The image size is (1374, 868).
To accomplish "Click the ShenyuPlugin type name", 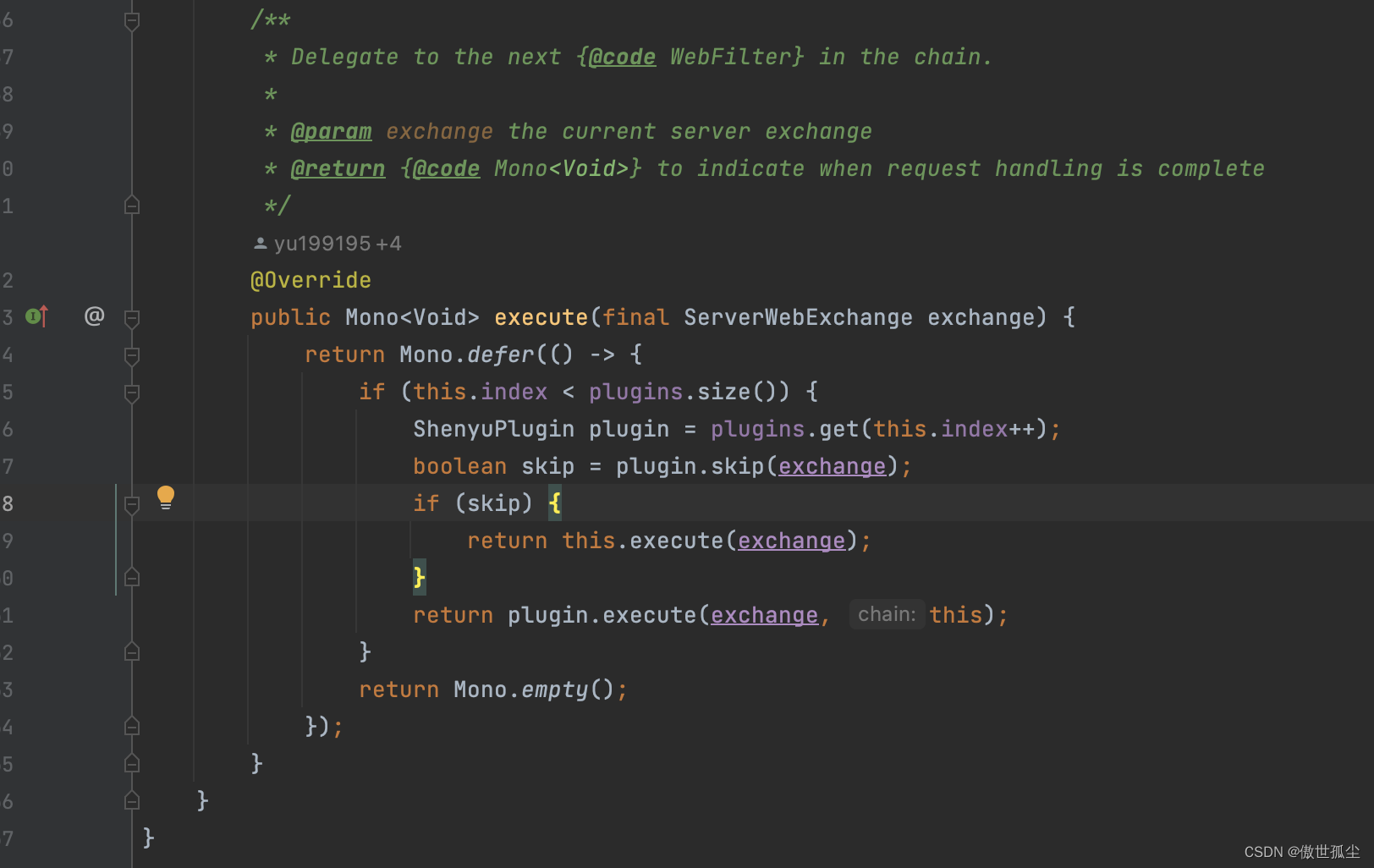I will (493, 429).
